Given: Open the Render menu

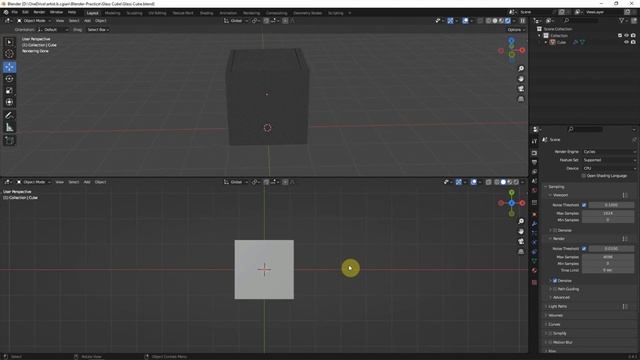Looking at the screenshot, I should pyautogui.click(x=39, y=13).
